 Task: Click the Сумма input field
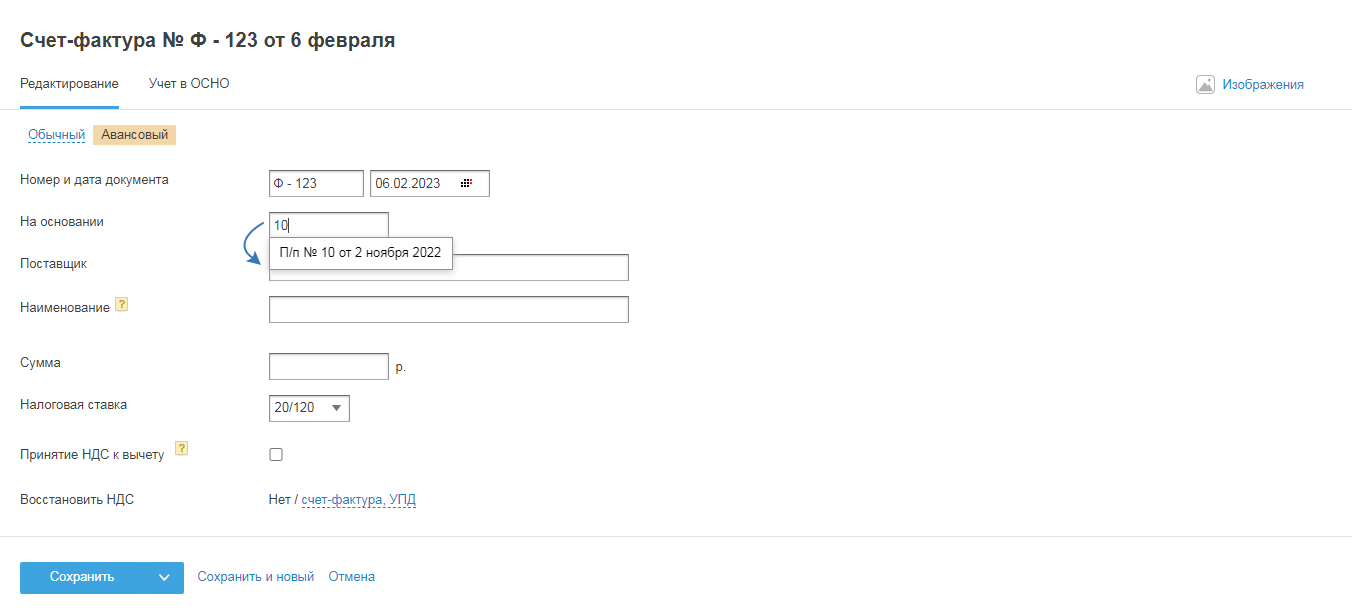click(328, 366)
